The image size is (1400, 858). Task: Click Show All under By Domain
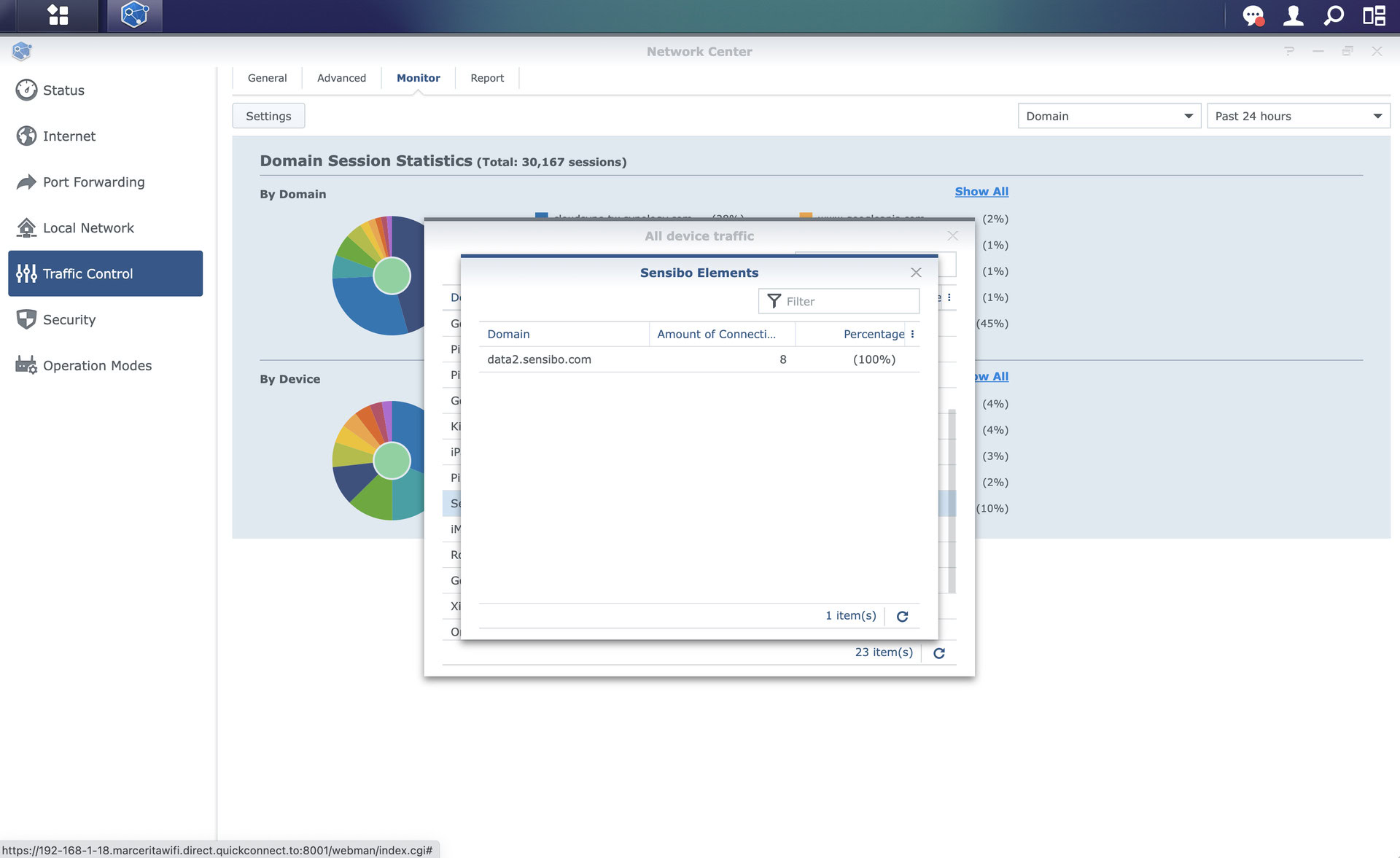[x=981, y=191]
